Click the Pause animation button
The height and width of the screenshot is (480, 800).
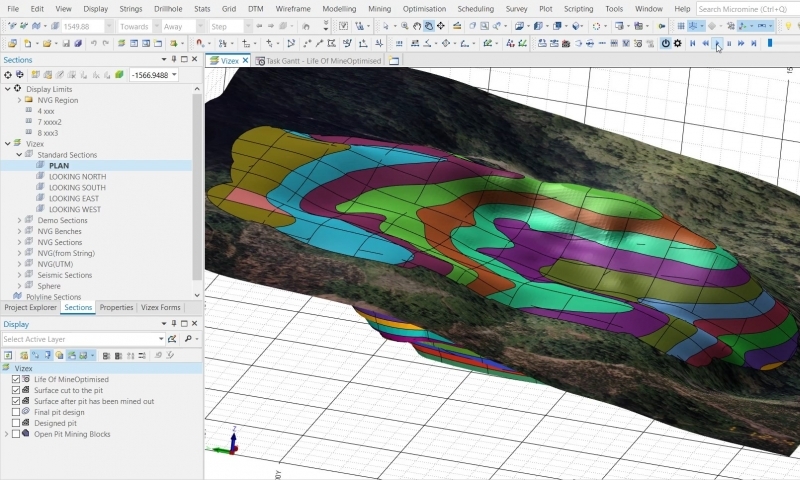click(729, 44)
